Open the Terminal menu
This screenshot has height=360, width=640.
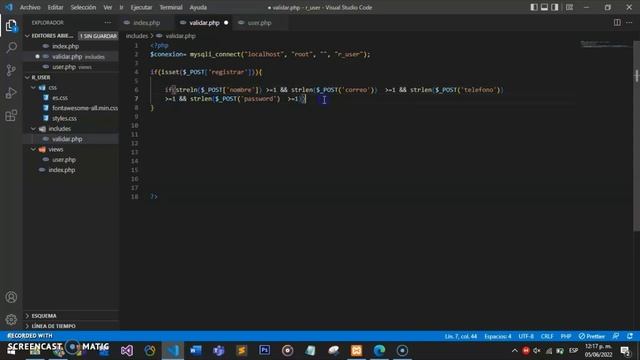(171, 7)
